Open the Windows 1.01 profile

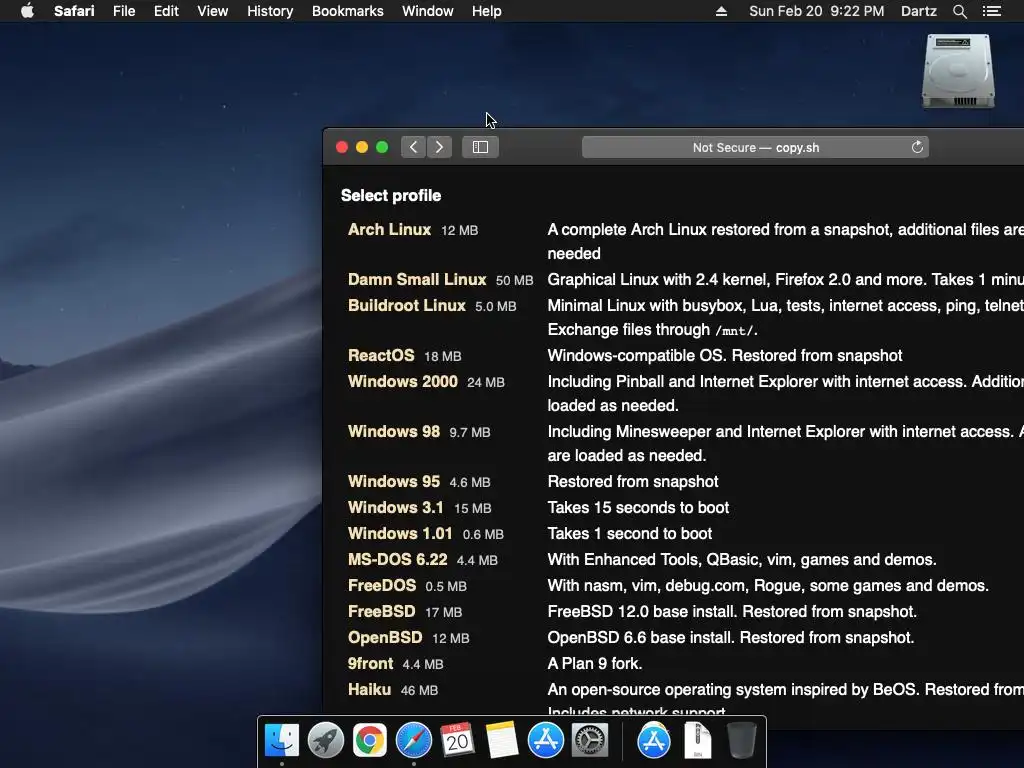tap(400, 534)
